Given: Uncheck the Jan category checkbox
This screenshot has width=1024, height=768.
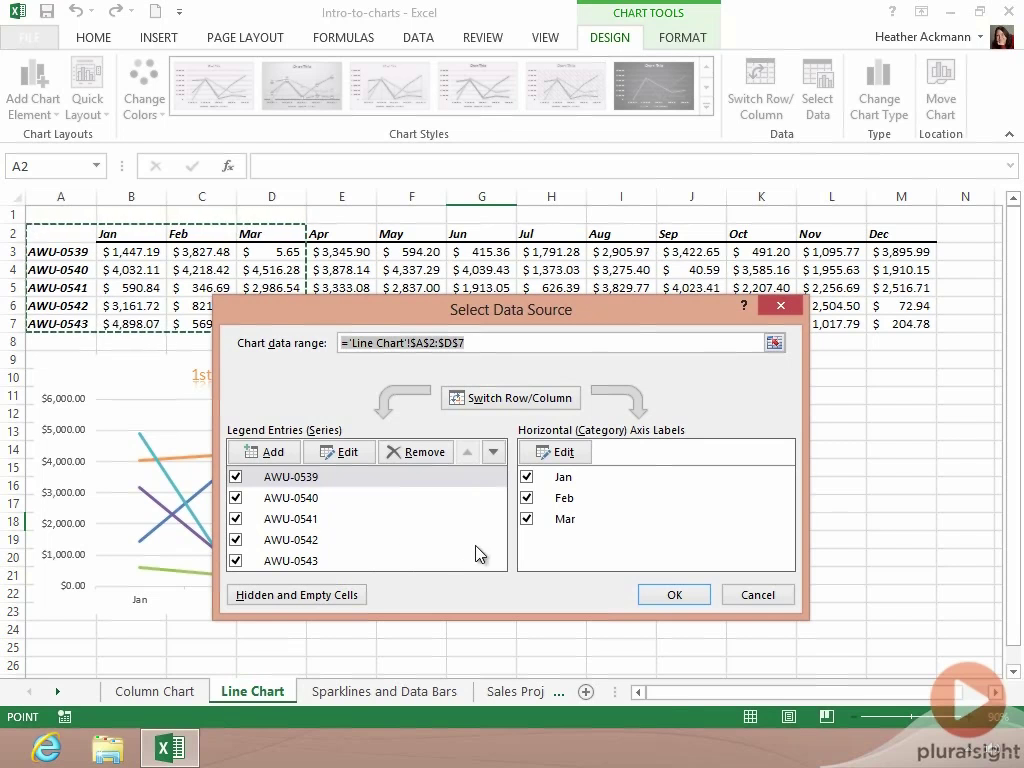Looking at the screenshot, I should 526,477.
